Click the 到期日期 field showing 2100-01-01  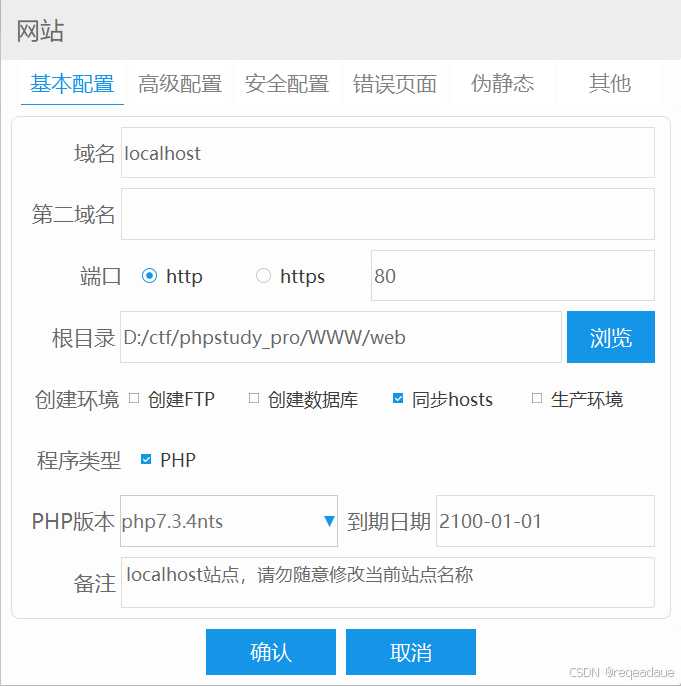tap(545, 521)
